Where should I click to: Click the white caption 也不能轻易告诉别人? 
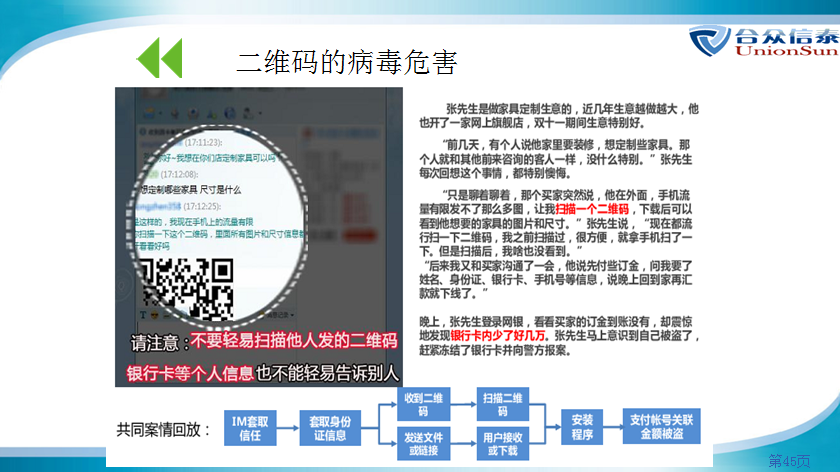click(x=327, y=373)
